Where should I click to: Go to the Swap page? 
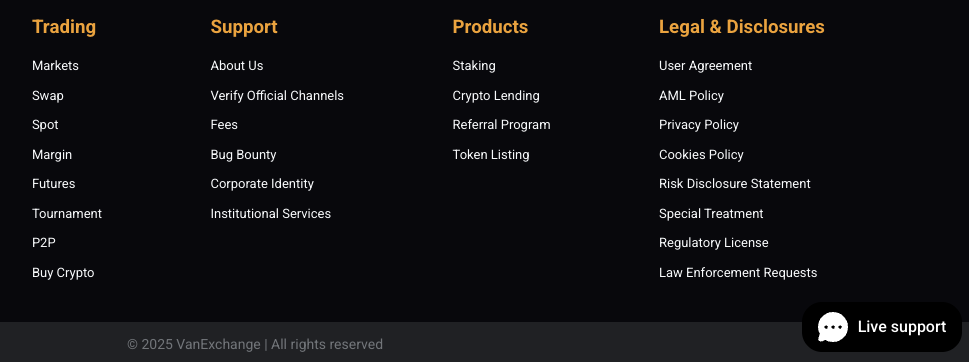pos(48,96)
